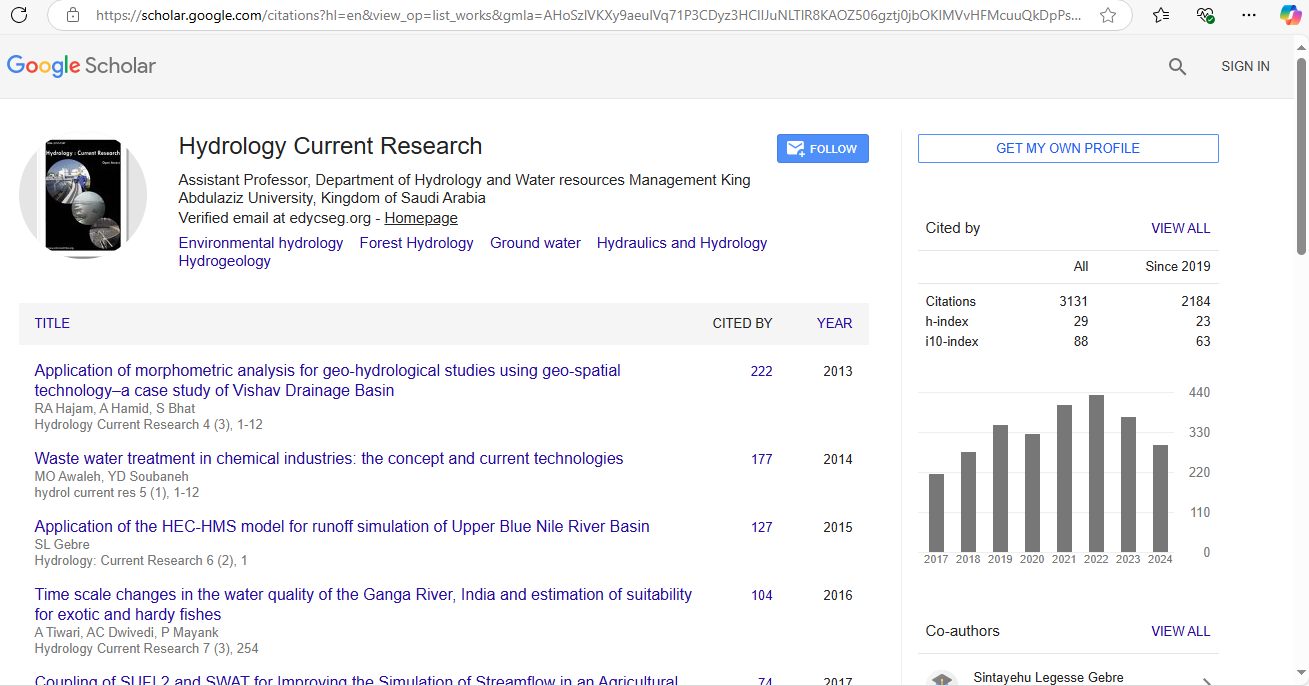Click the browser refresh icon
This screenshot has height=686, width=1309.
(x=22, y=16)
